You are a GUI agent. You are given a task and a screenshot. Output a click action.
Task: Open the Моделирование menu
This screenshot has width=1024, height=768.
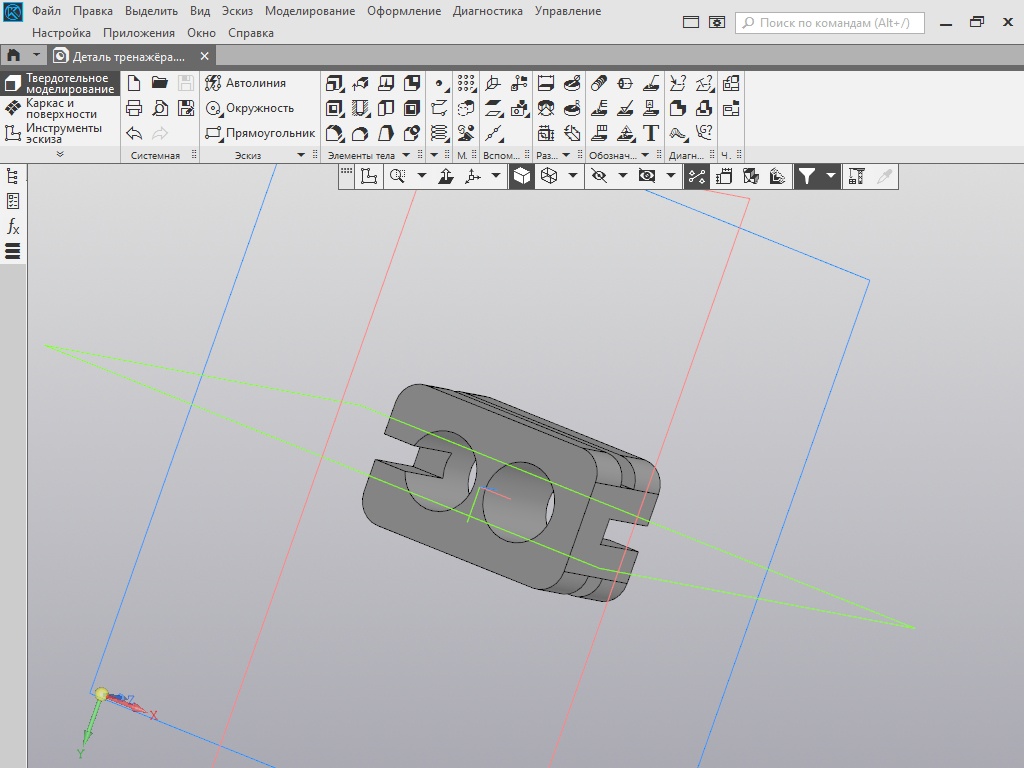point(309,11)
